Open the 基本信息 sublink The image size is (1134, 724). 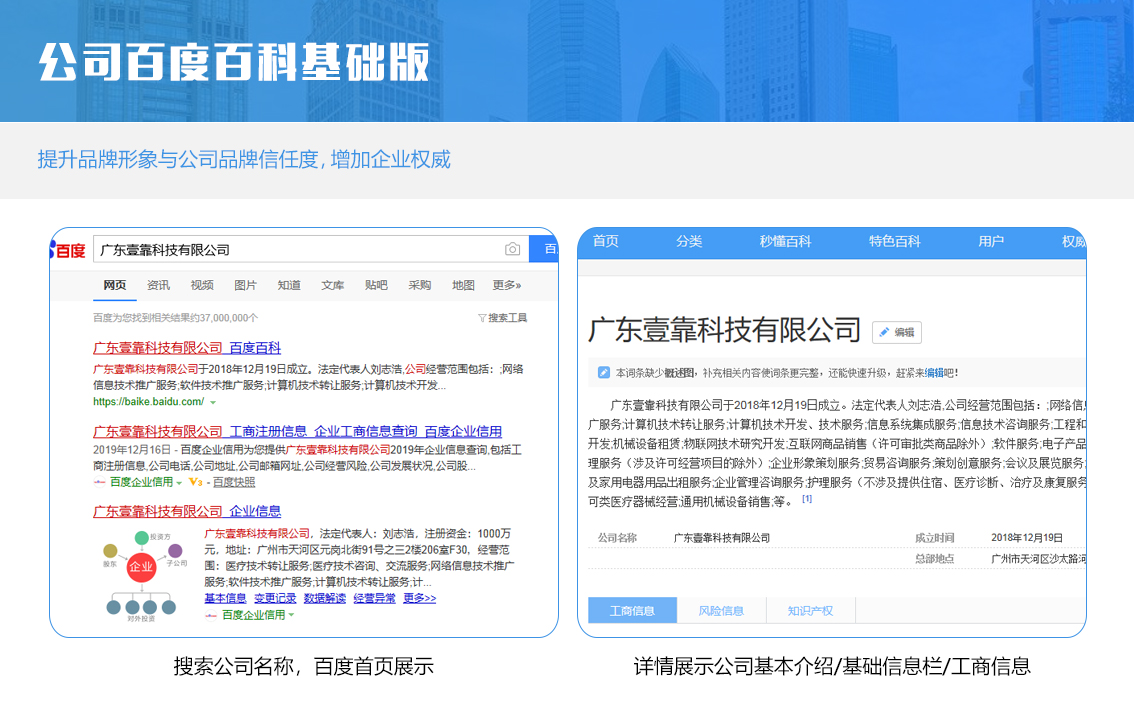tap(225, 598)
